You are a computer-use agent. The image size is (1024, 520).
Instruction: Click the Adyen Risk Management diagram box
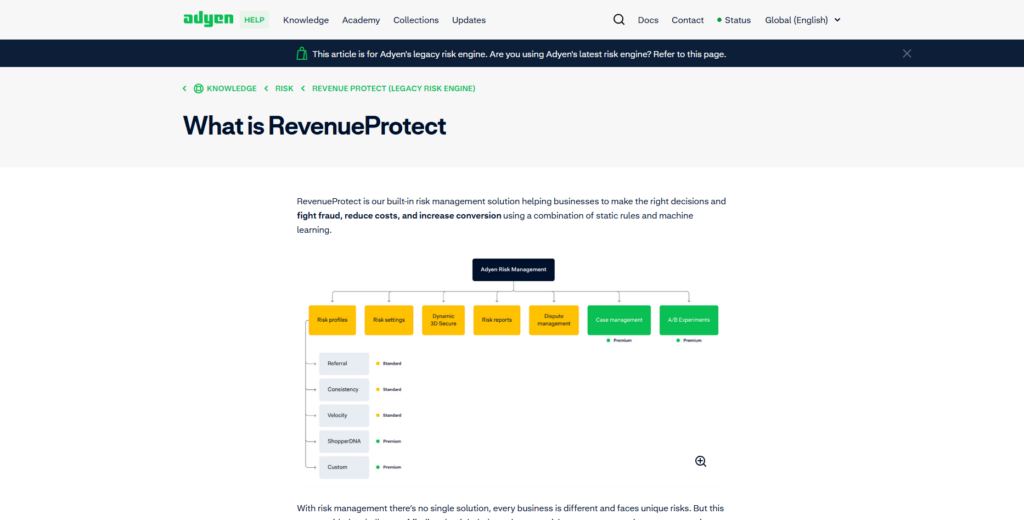click(x=513, y=270)
